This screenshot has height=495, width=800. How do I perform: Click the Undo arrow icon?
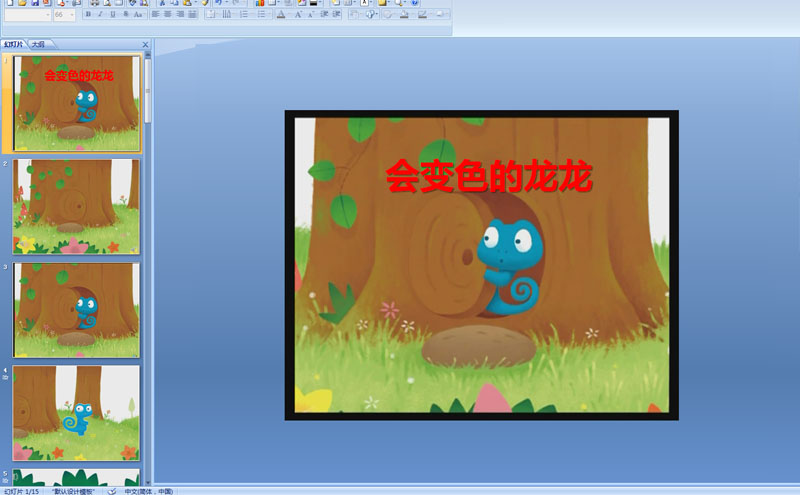(x=218, y=3)
